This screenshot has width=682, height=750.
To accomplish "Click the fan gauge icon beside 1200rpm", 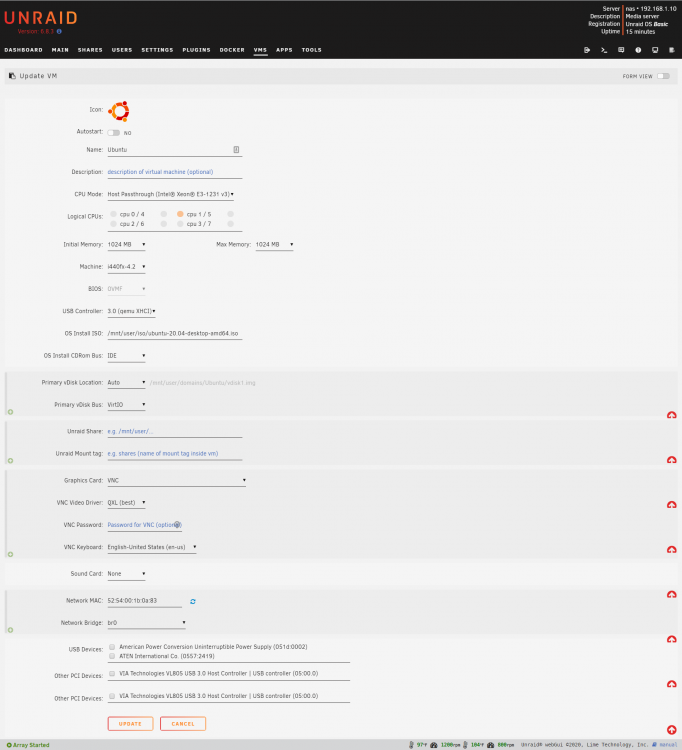I will (x=434, y=745).
